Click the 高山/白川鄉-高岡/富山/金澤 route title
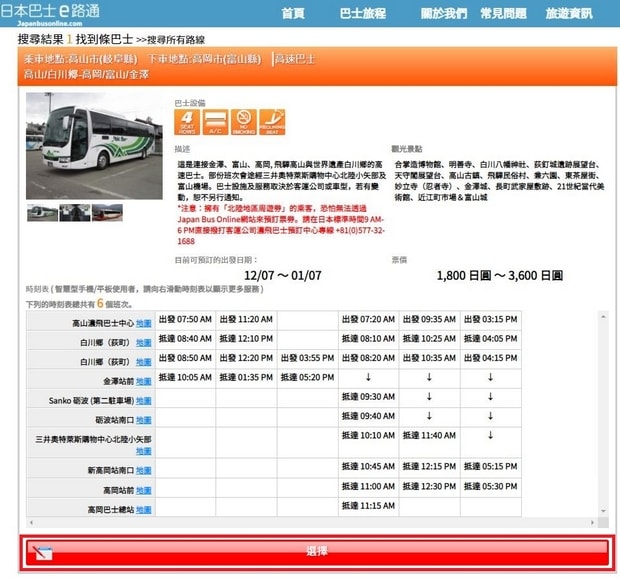 tap(86, 74)
